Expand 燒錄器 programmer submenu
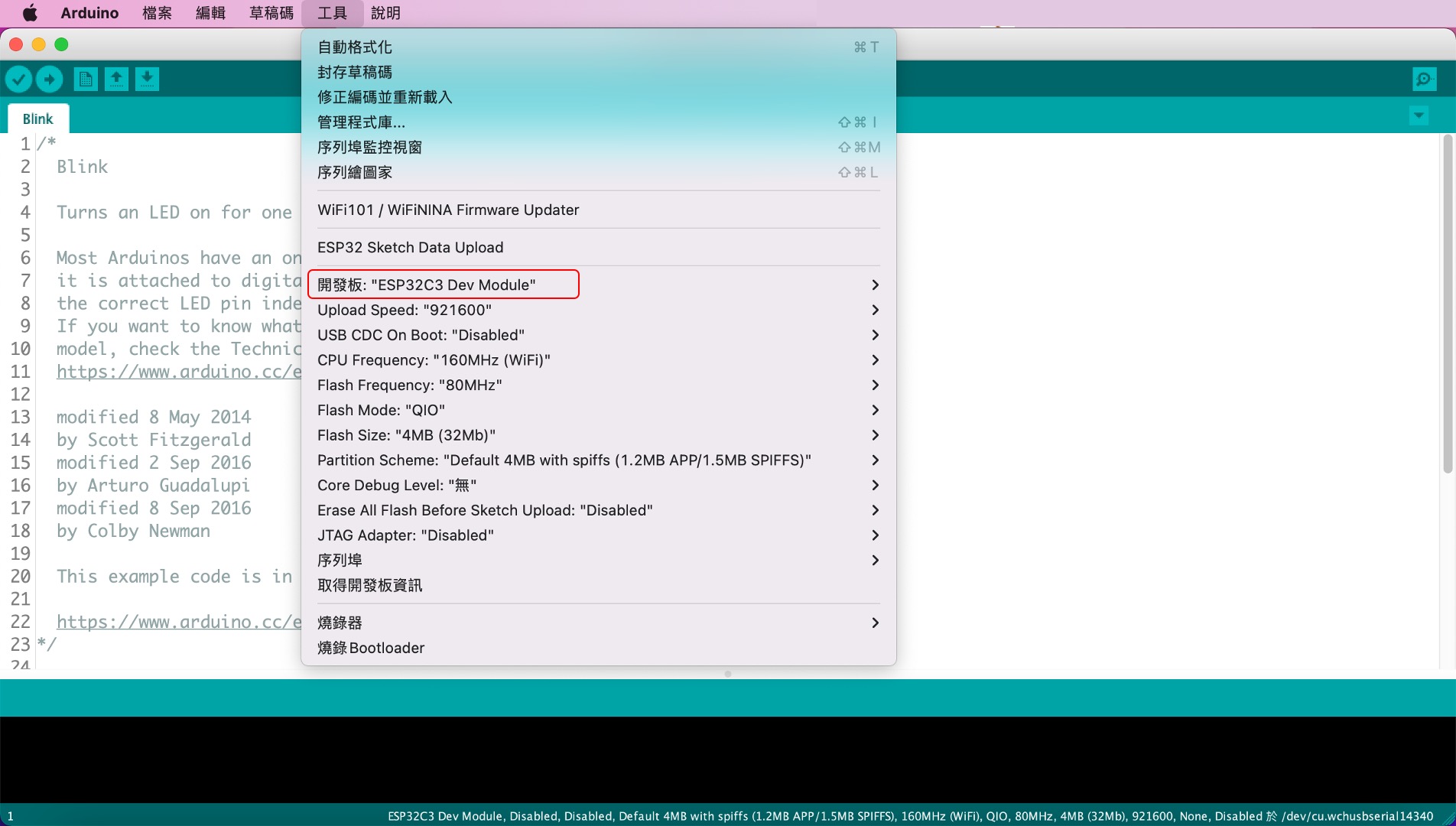1456x826 pixels. point(599,623)
